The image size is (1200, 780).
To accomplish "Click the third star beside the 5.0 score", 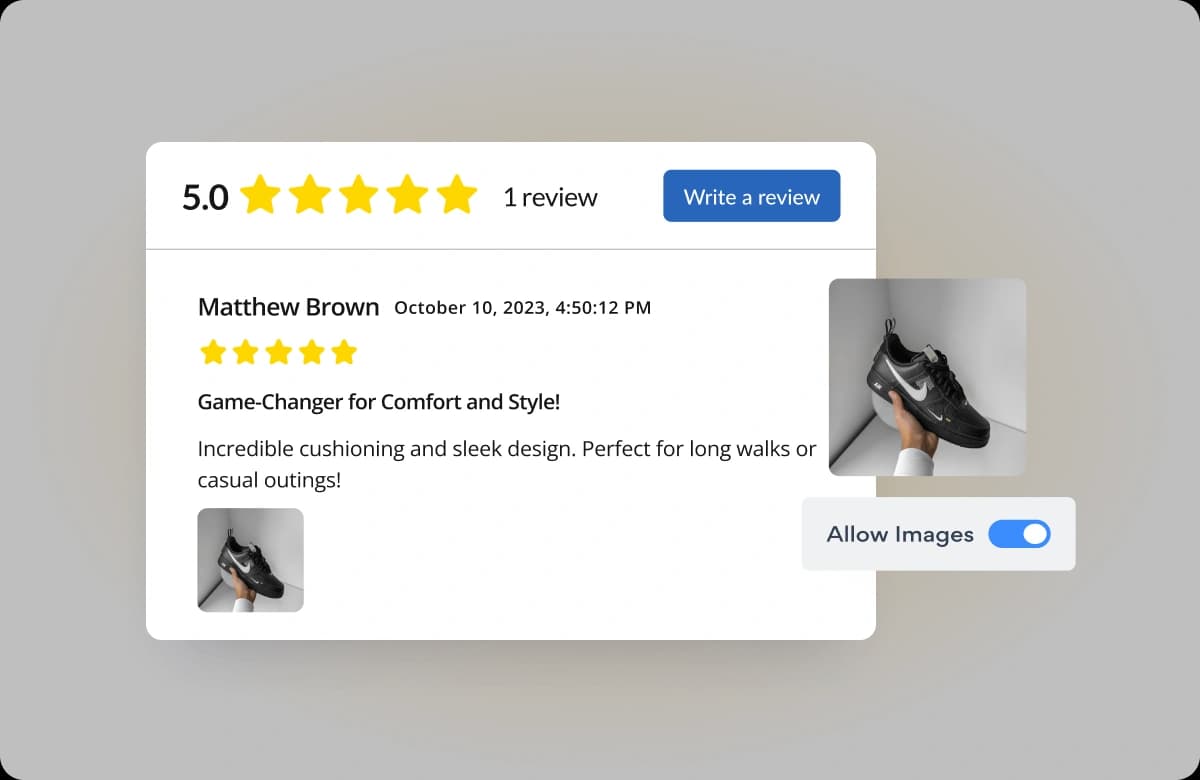I will pyautogui.click(x=358, y=195).
